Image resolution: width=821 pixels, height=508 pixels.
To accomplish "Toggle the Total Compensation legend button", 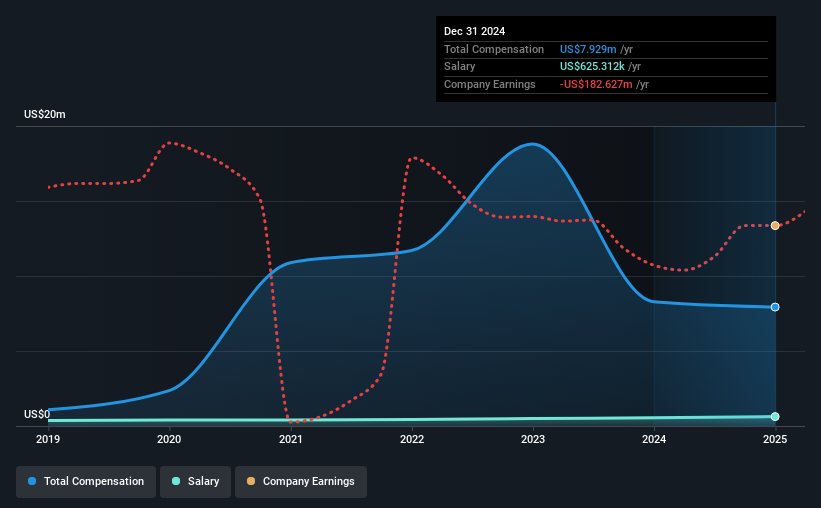I will (x=86, y=481).
